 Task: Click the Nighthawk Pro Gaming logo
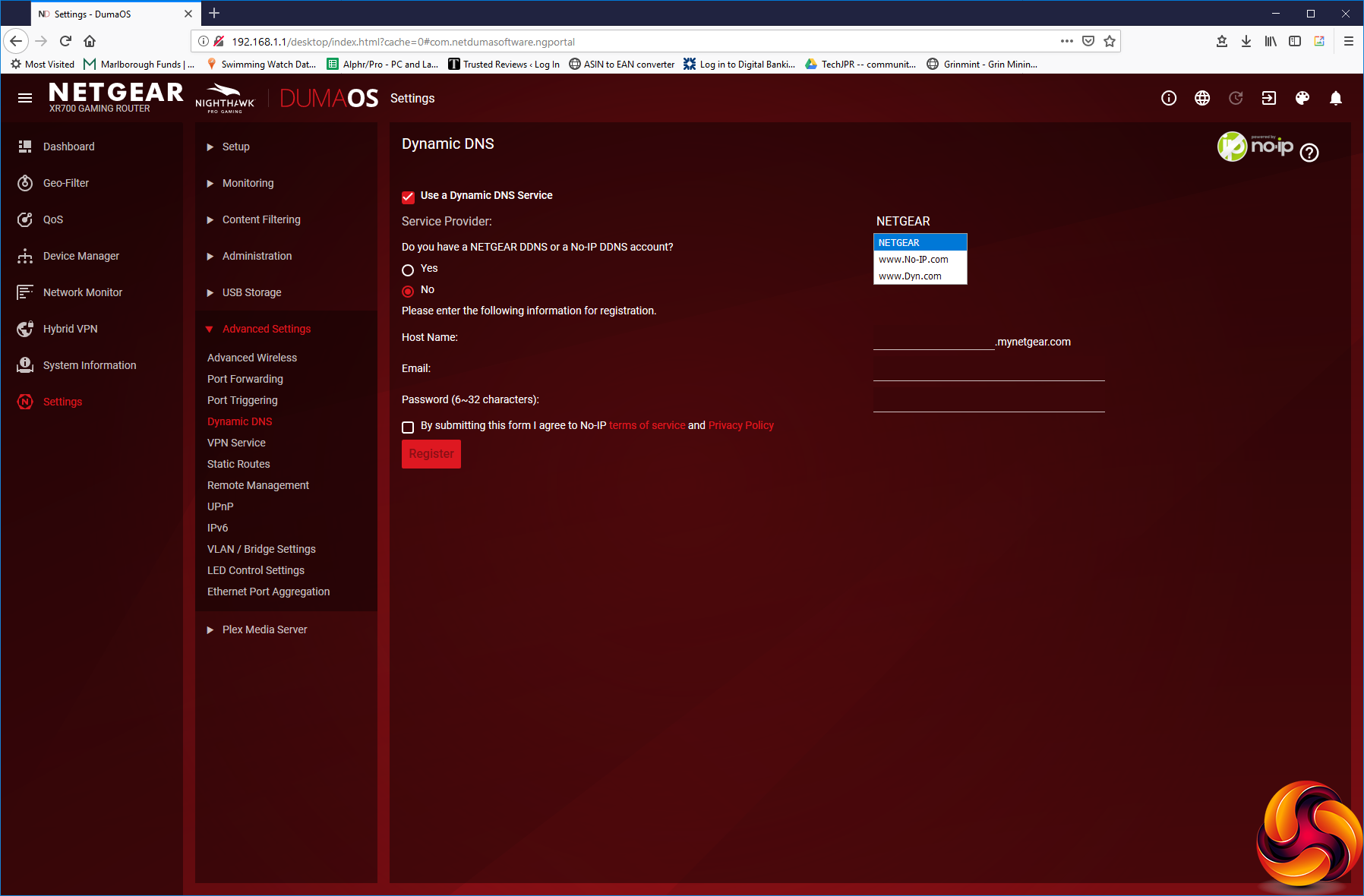(x=226, y=98)
